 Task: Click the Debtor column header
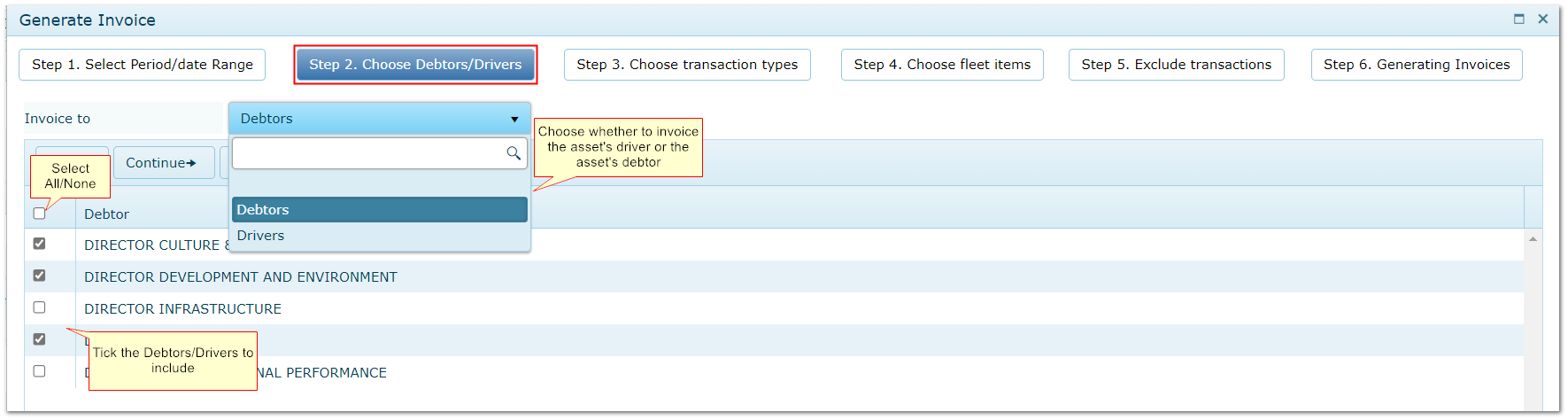pyautogui.click(x=106, y=214)
